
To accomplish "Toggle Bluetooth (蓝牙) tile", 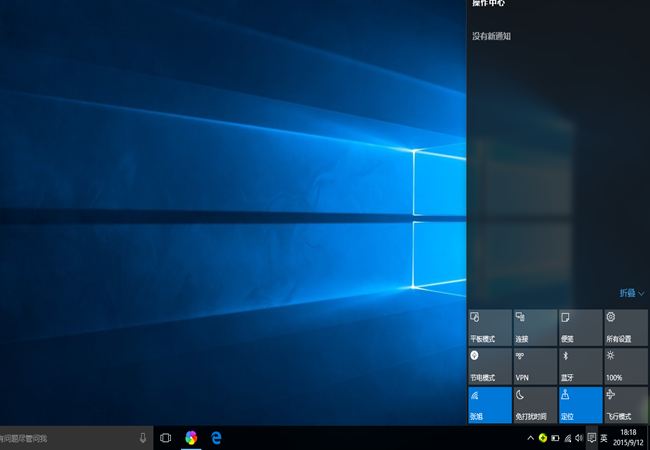I will pyautogui.click(x=580, y=366).
